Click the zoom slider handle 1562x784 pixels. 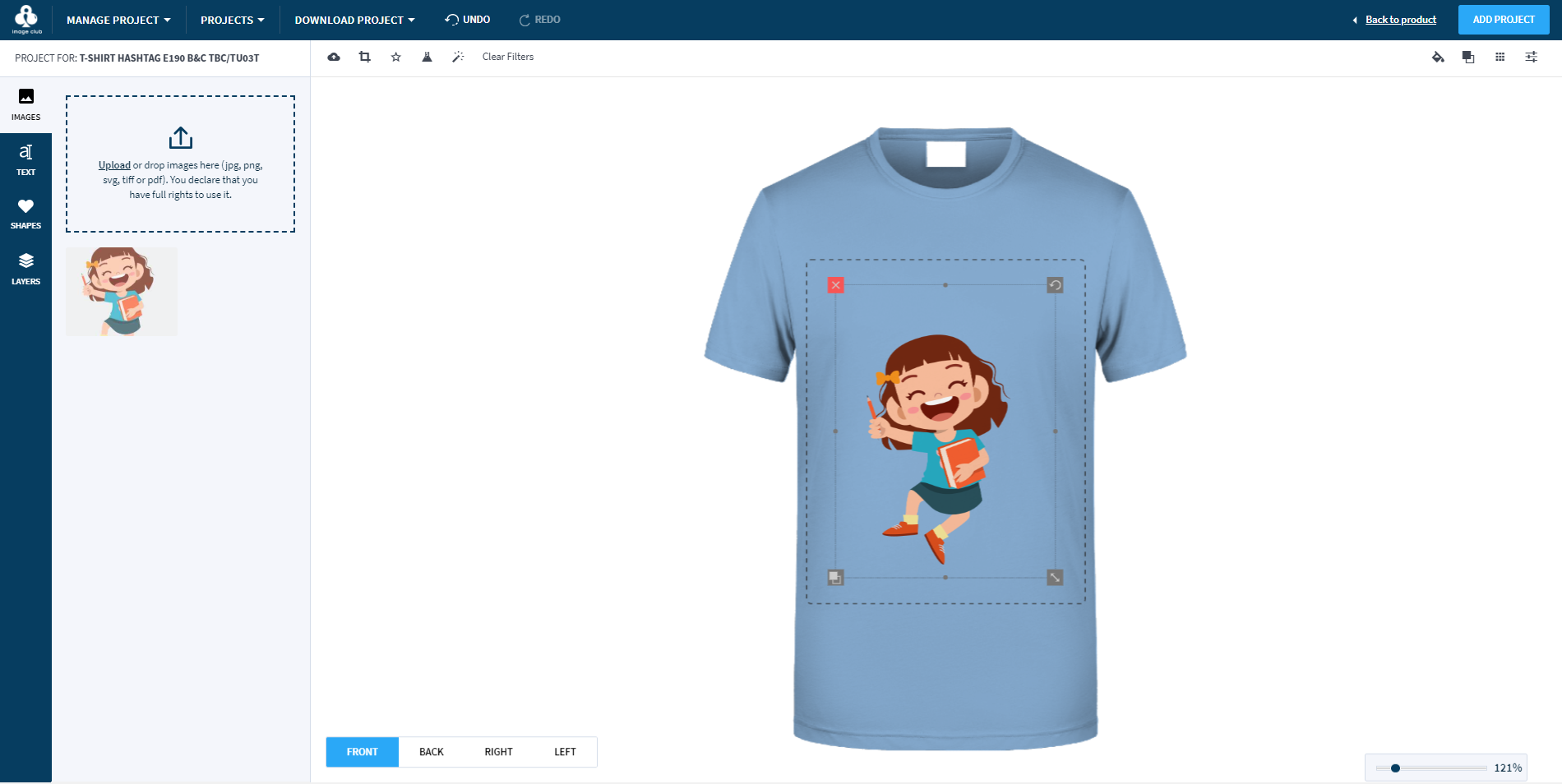click(x=1395, y=768)
